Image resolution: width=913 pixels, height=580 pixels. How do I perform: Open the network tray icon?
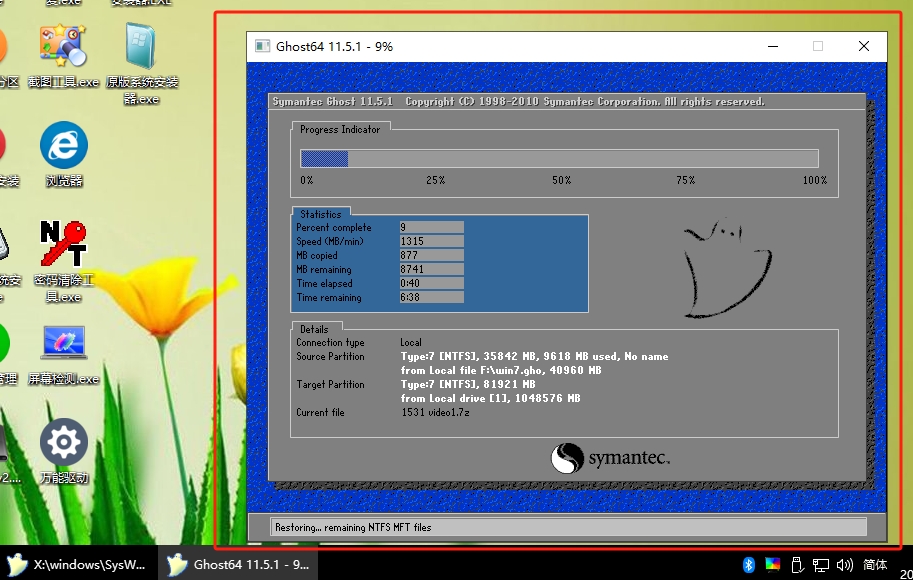821,564
